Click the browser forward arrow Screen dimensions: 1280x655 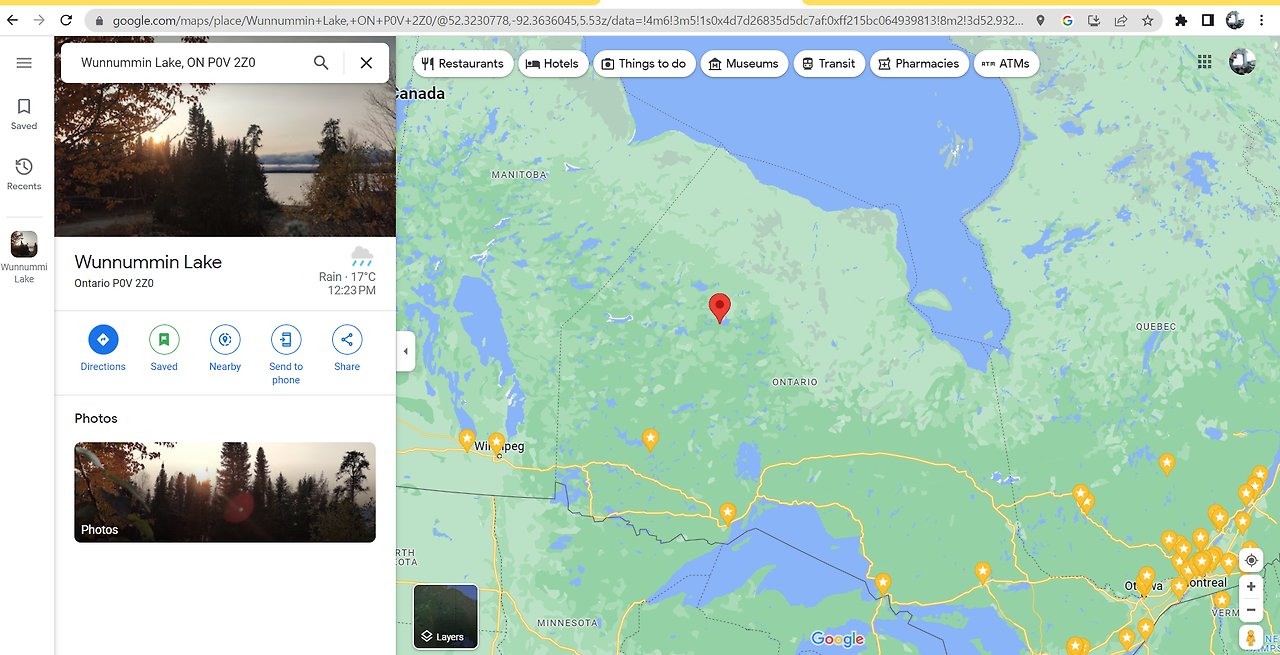(x=39, y=20)
